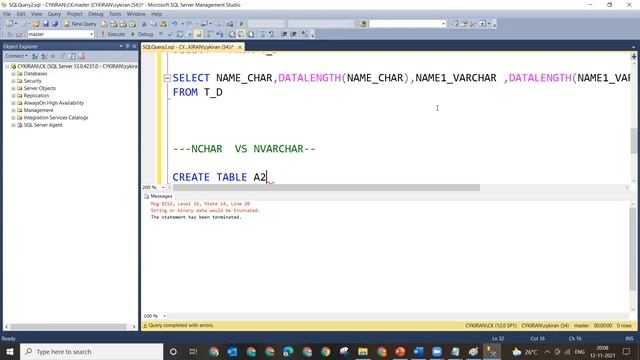
Task: Click the Cut scissors icon
Action: 144,24
